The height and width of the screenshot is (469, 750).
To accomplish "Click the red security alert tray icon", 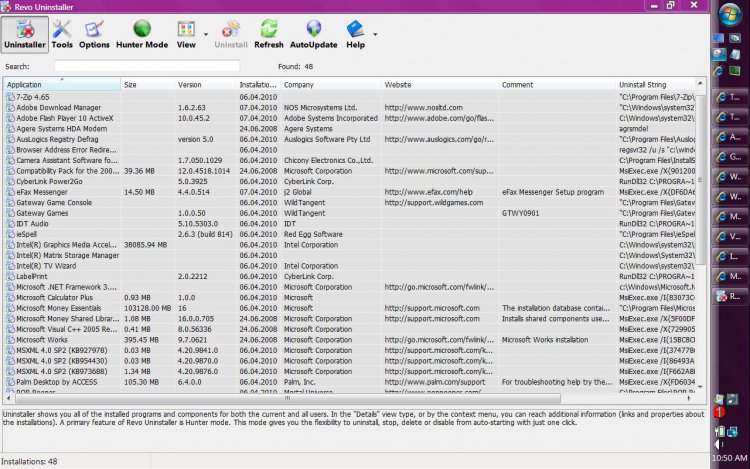I will pyautogui.click(x=719, y=412).
